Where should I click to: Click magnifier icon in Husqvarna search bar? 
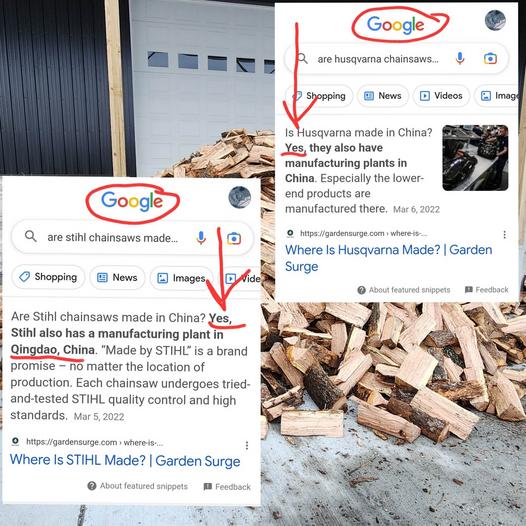303,58
